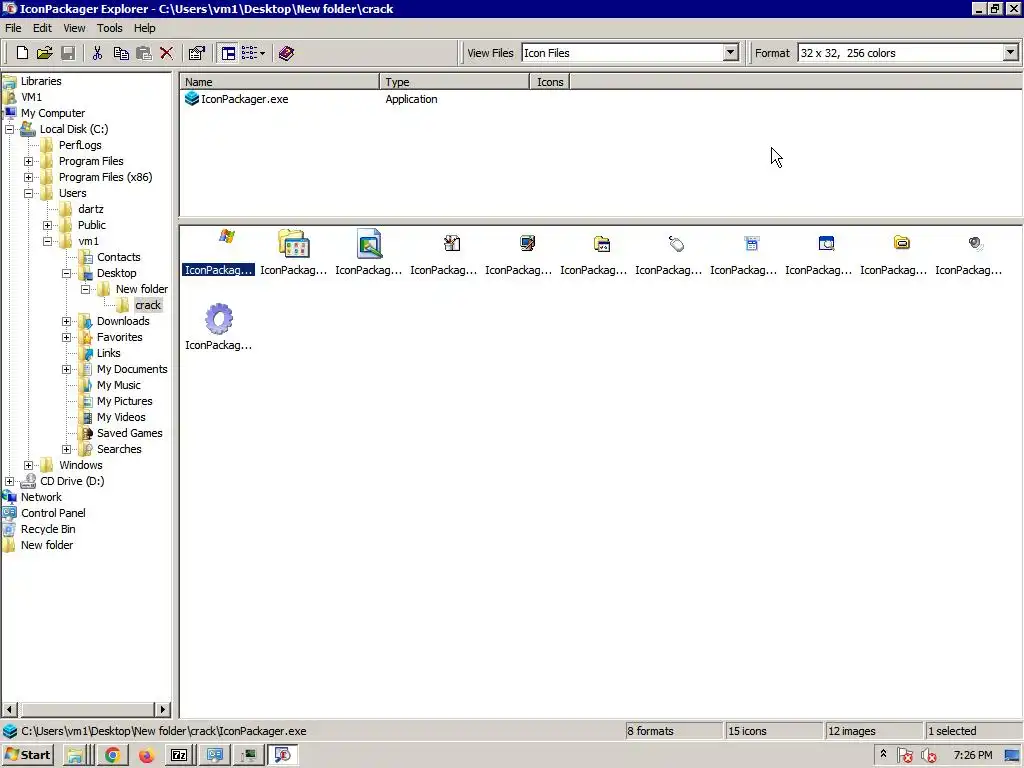The width and height of the screenshot is (1024, 768).
Task: Select the dartz folder in tree
Action: click(x=91, y=209)
